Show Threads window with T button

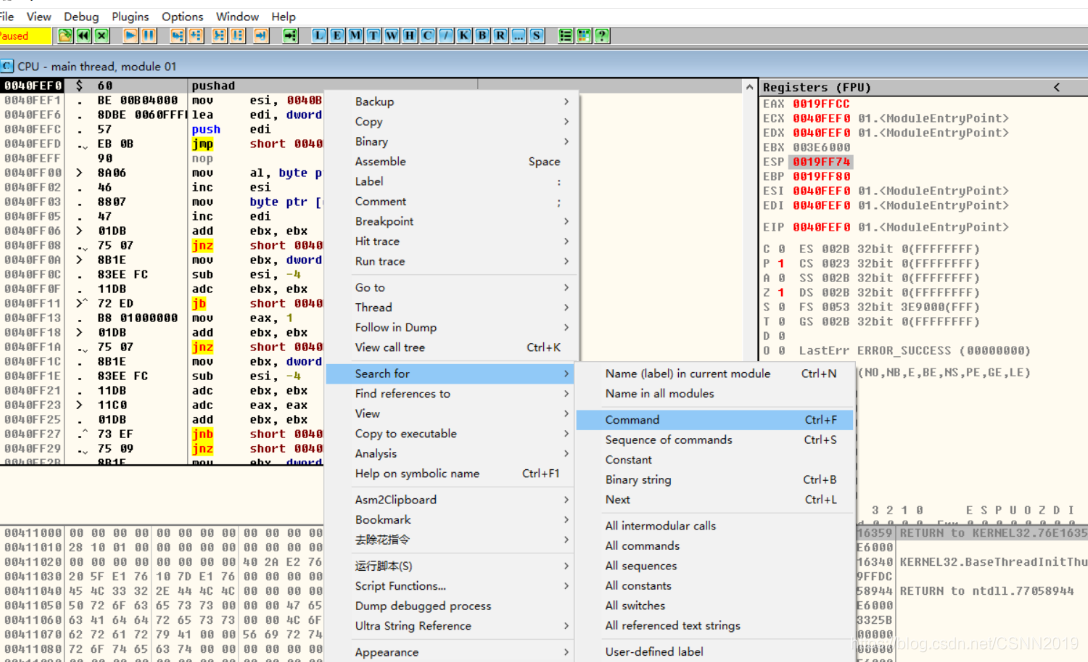[x=373, y=35]
